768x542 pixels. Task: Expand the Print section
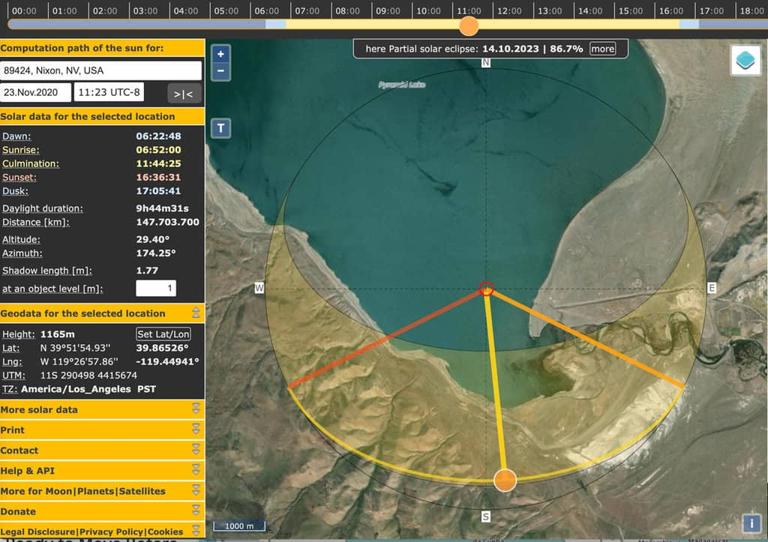coord(102,430)
